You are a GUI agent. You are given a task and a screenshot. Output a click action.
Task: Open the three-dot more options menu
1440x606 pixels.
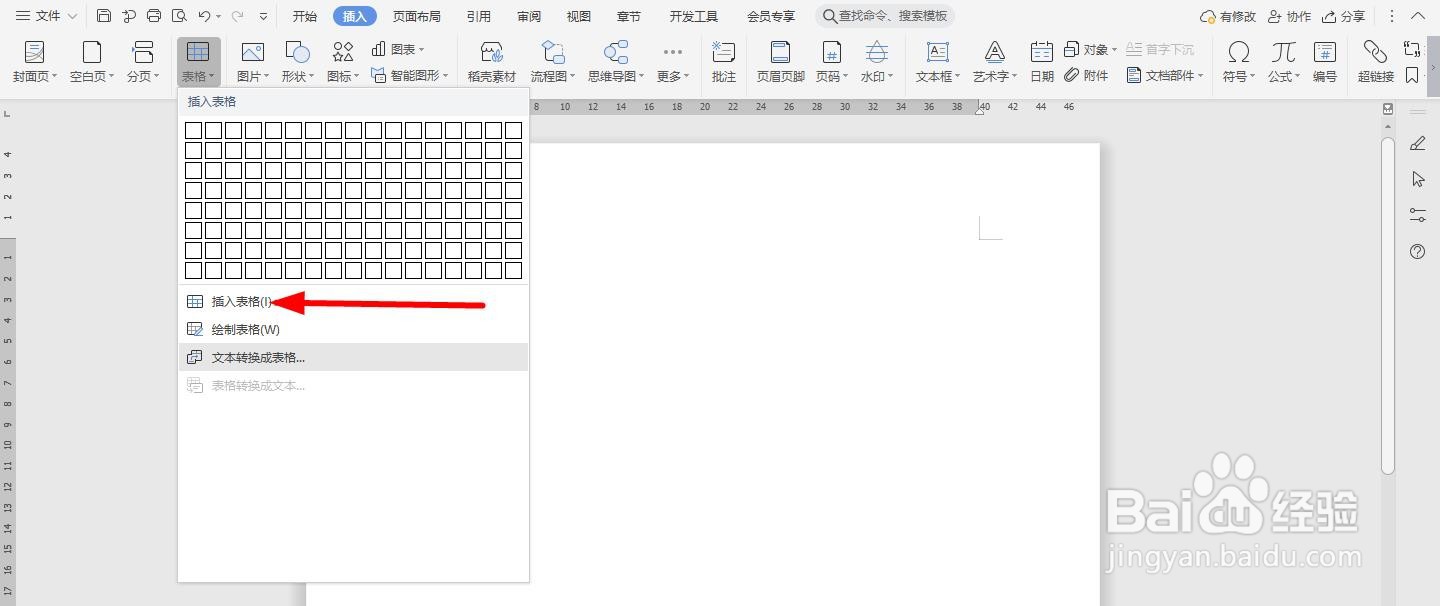[1392, 16]
